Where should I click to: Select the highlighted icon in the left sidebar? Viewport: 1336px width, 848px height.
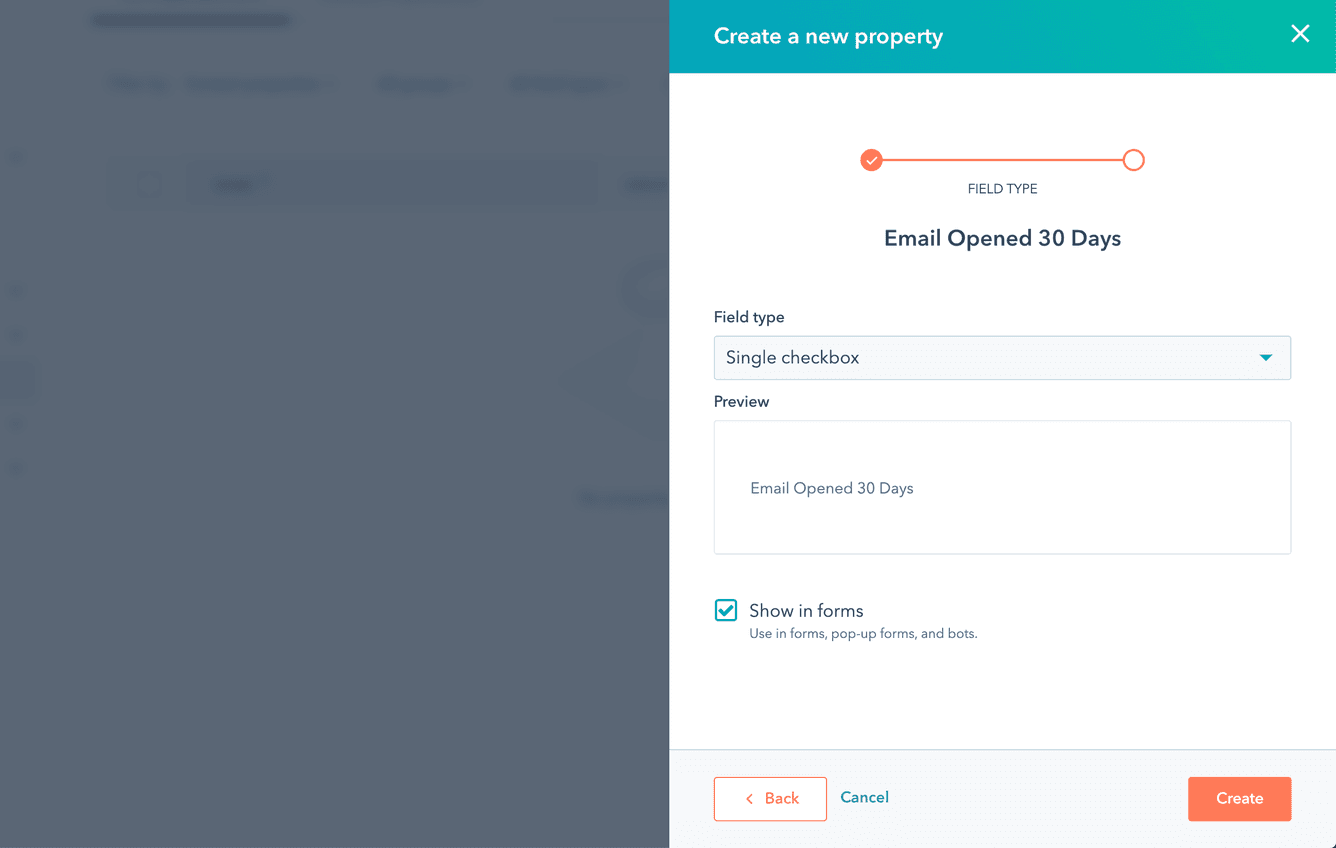tap(15, 378)
